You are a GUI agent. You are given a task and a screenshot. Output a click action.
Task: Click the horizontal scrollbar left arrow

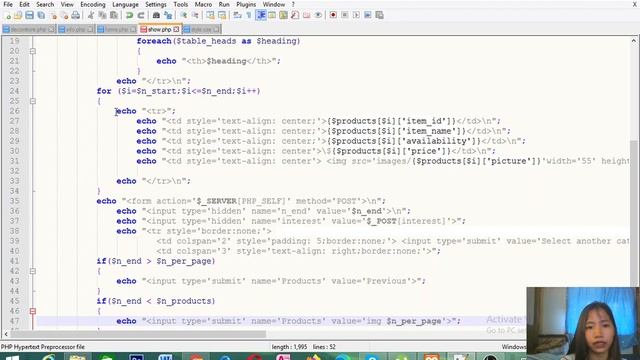6,334
